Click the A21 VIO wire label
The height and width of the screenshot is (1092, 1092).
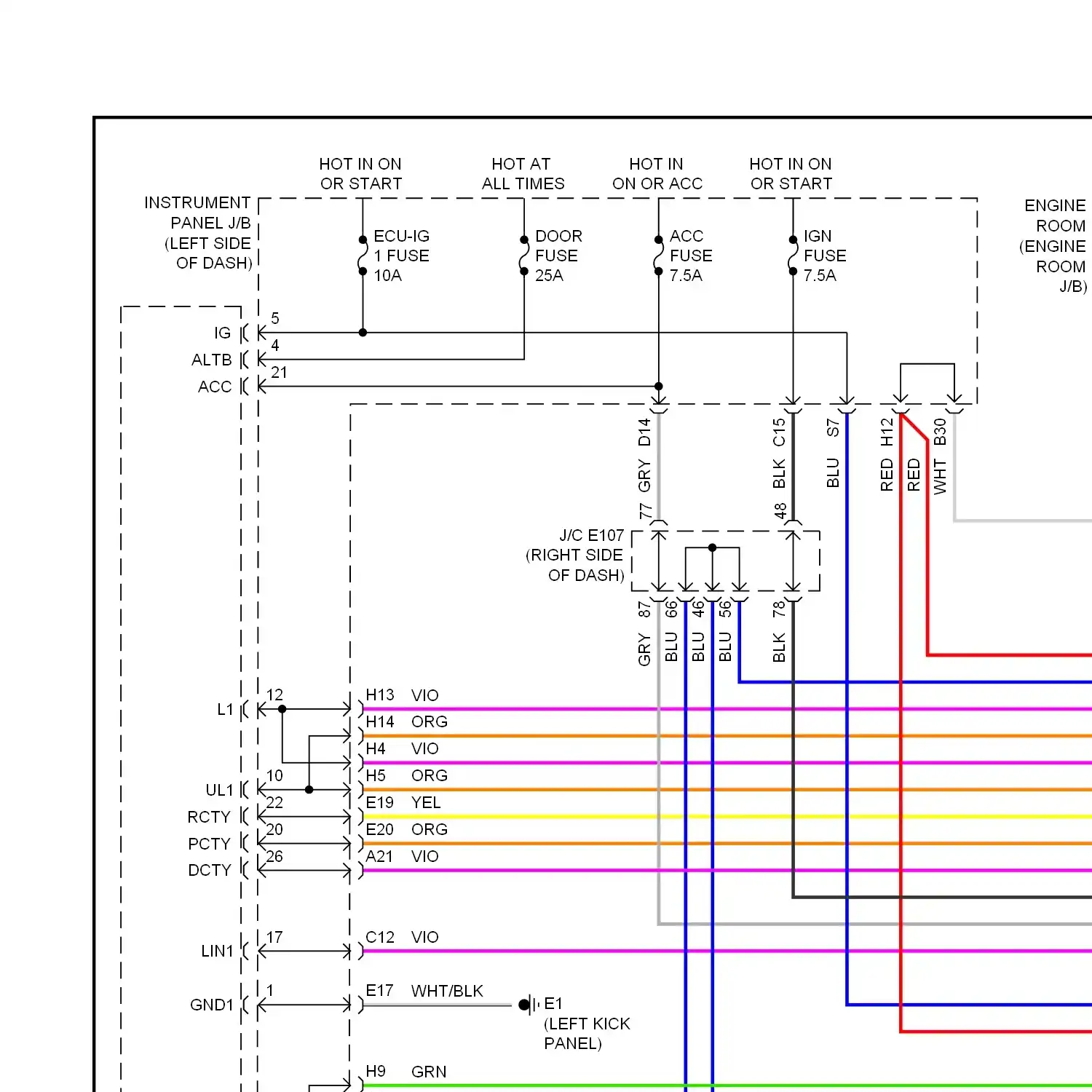(x=402, y=857)
